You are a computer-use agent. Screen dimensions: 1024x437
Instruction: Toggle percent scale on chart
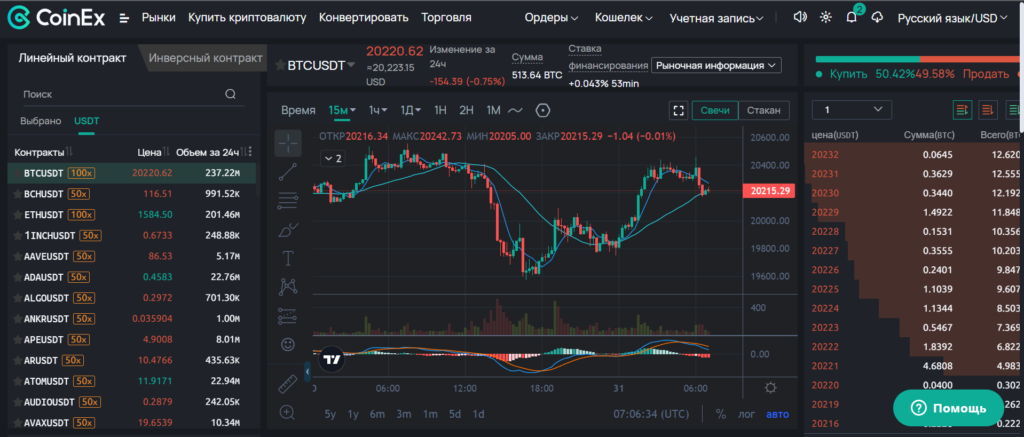pyautogui.click(x=721, y=413)
